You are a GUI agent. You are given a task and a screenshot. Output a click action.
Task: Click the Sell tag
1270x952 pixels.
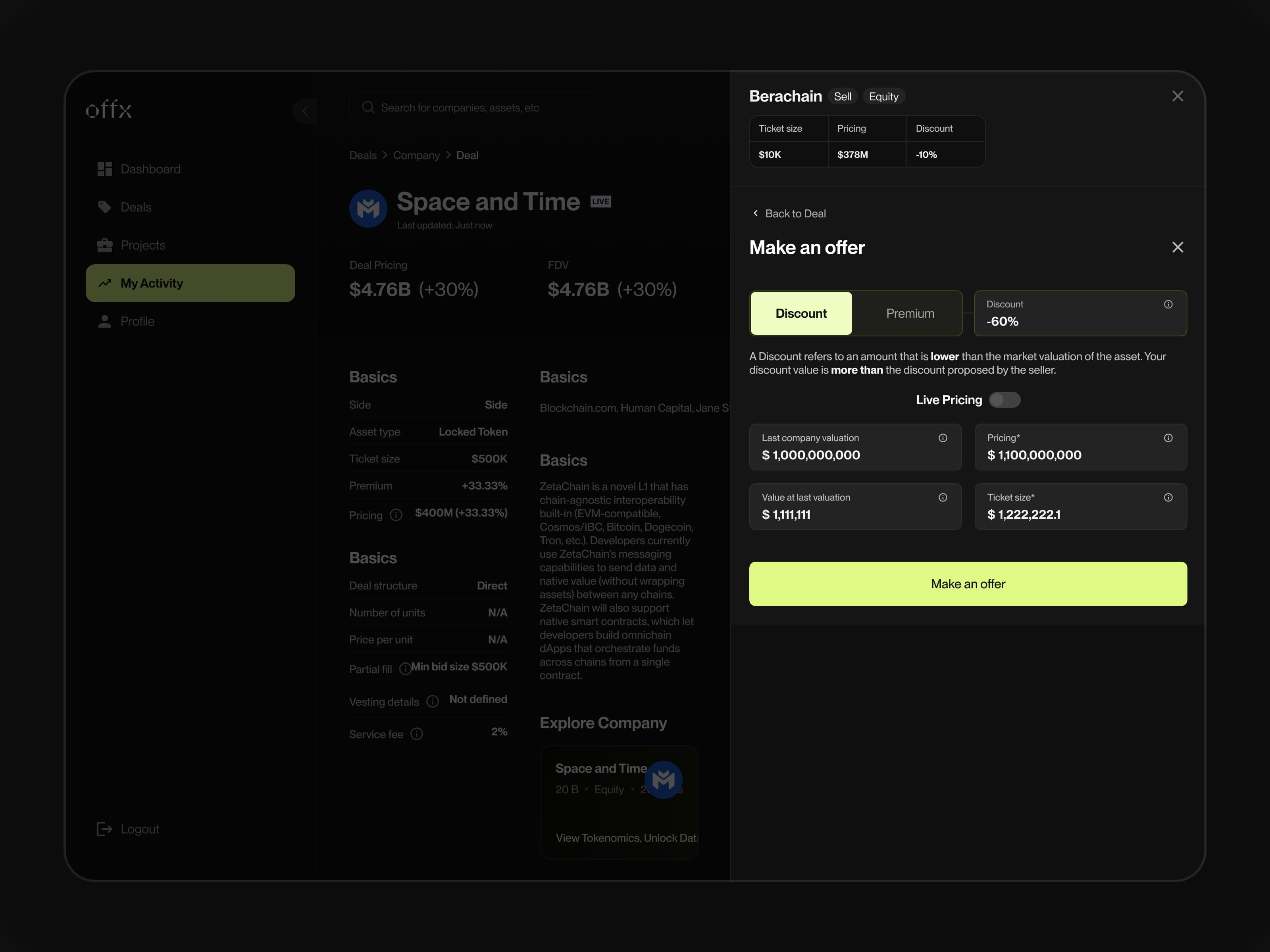pyautogui.click(x=842, y=96)
